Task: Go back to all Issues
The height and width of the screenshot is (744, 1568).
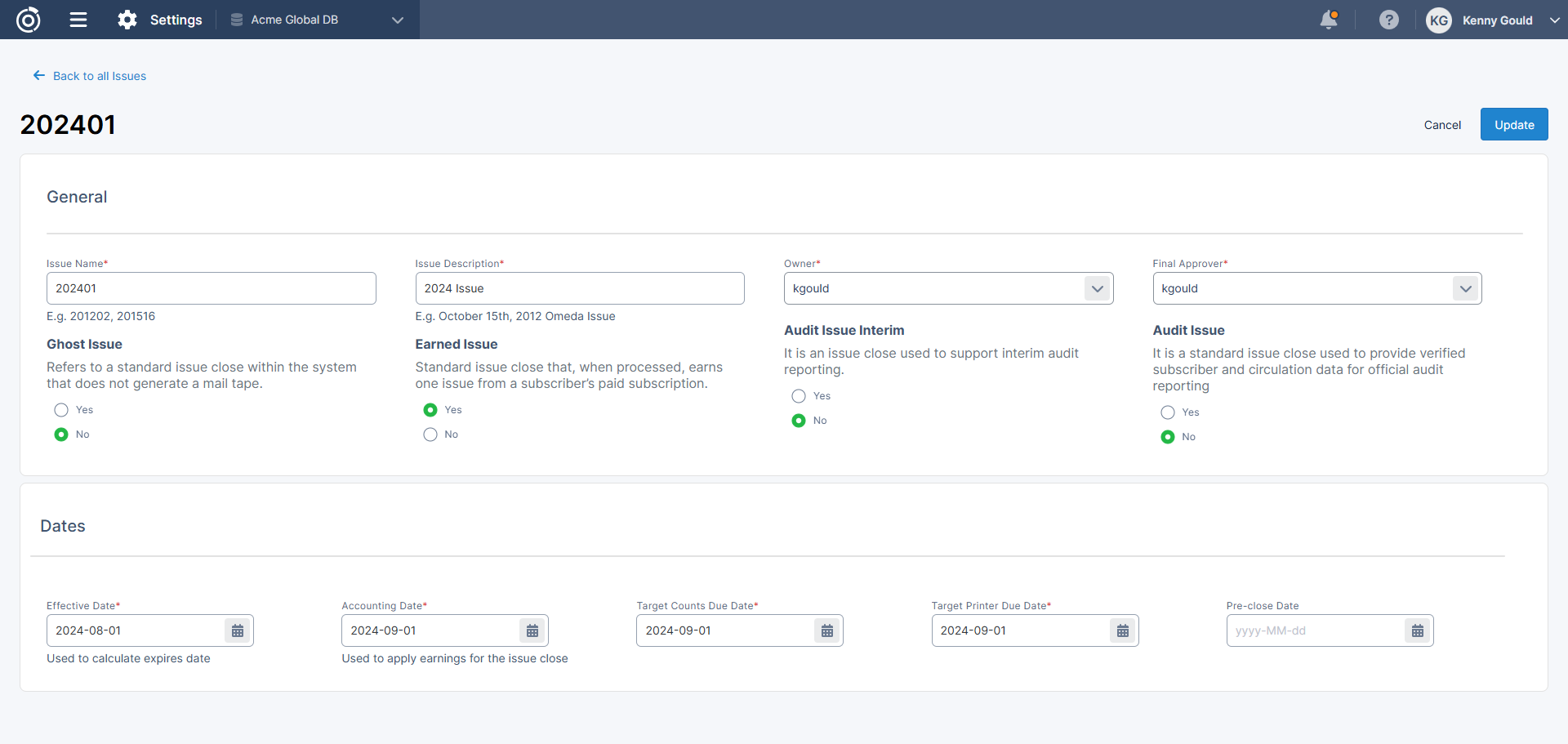Action: pyautogui.click(x=90, y=76)
